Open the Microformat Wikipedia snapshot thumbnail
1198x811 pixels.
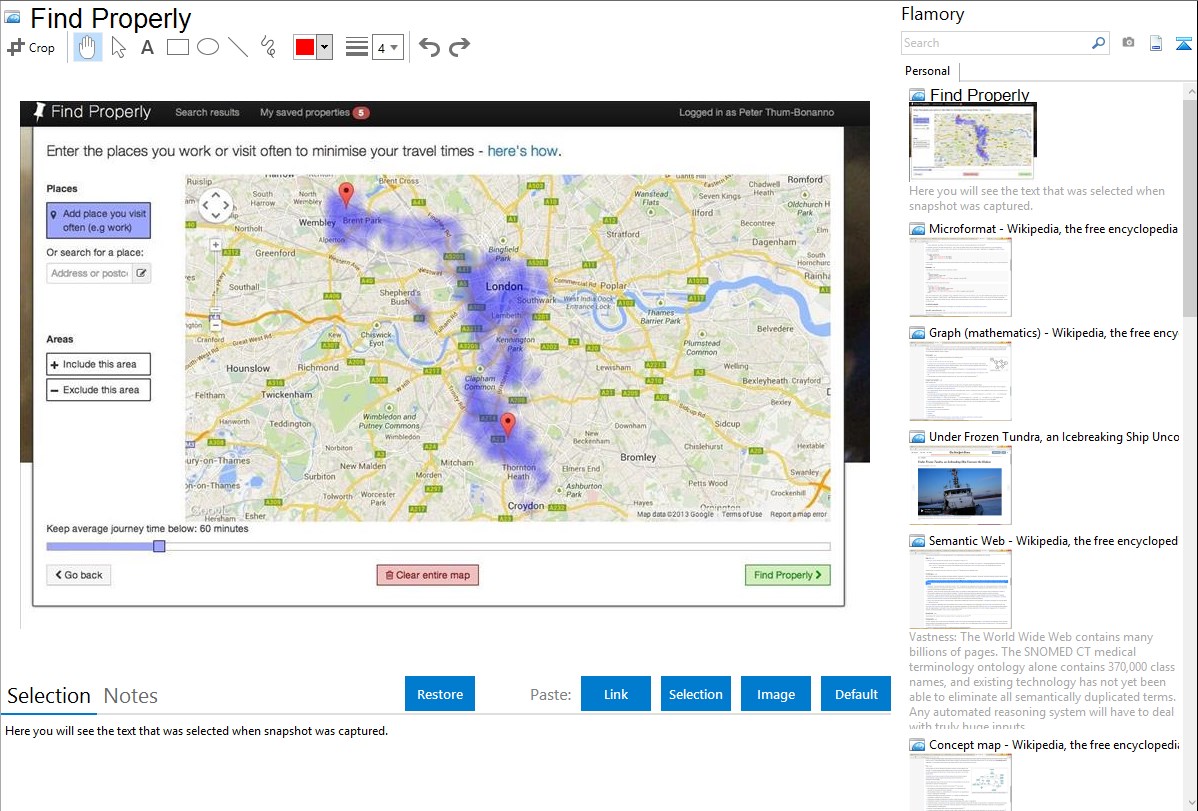960,277
